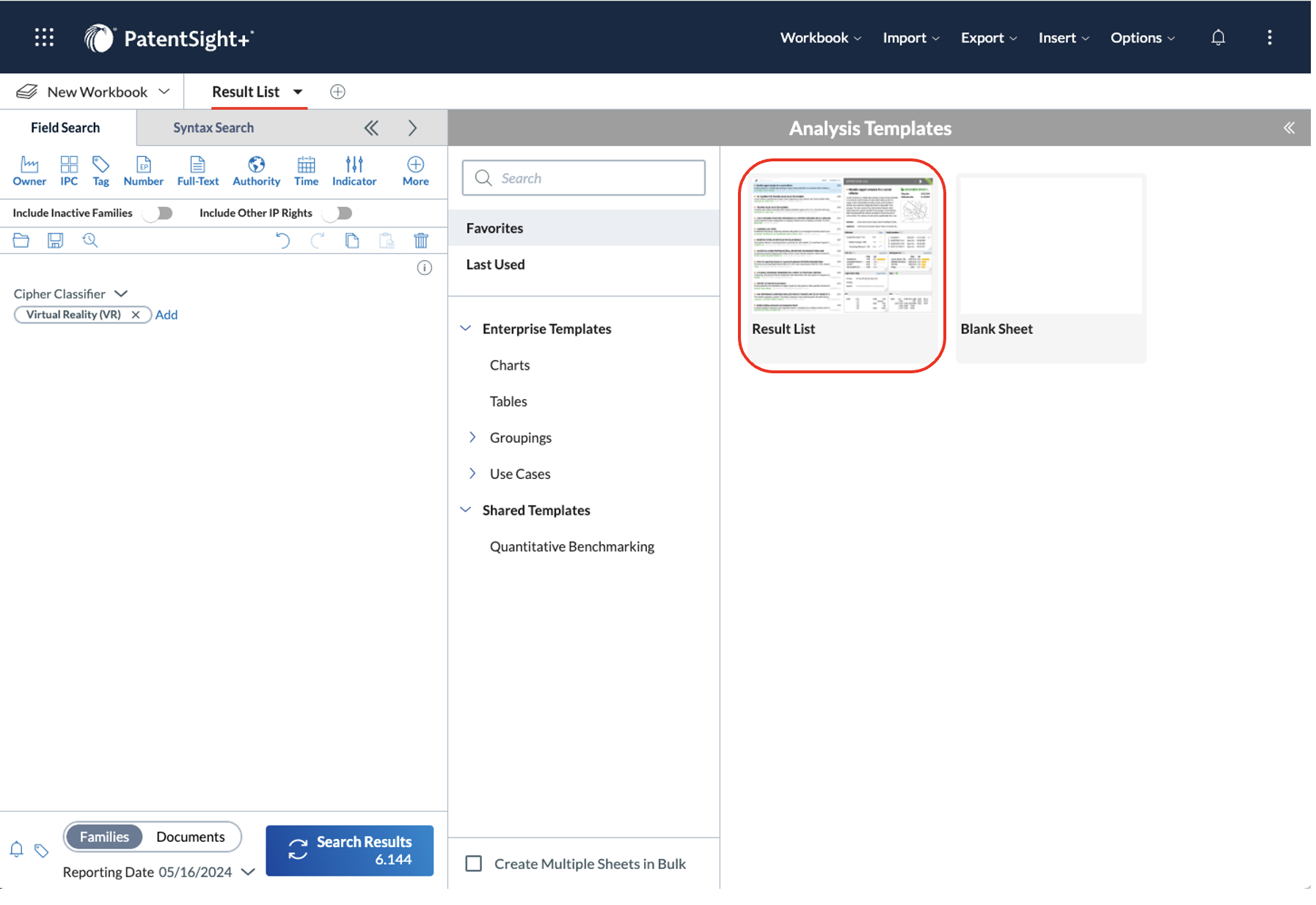Save the current search with disk icon
Screen dimensions: 1316x905
pos(55,240)
